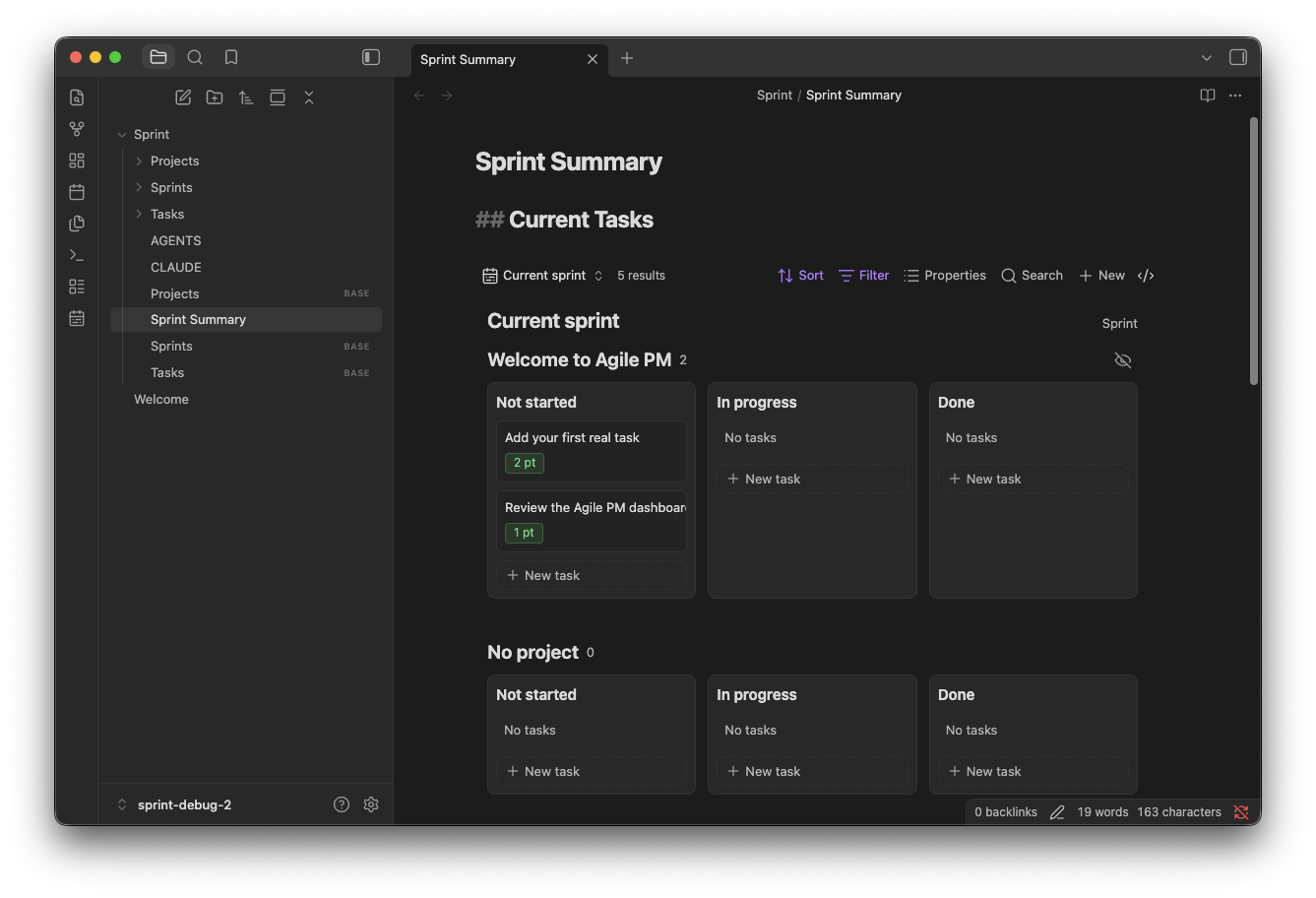Expand the Projects folder
This screenshot has height=898, width=1316.
click(139, 160)
